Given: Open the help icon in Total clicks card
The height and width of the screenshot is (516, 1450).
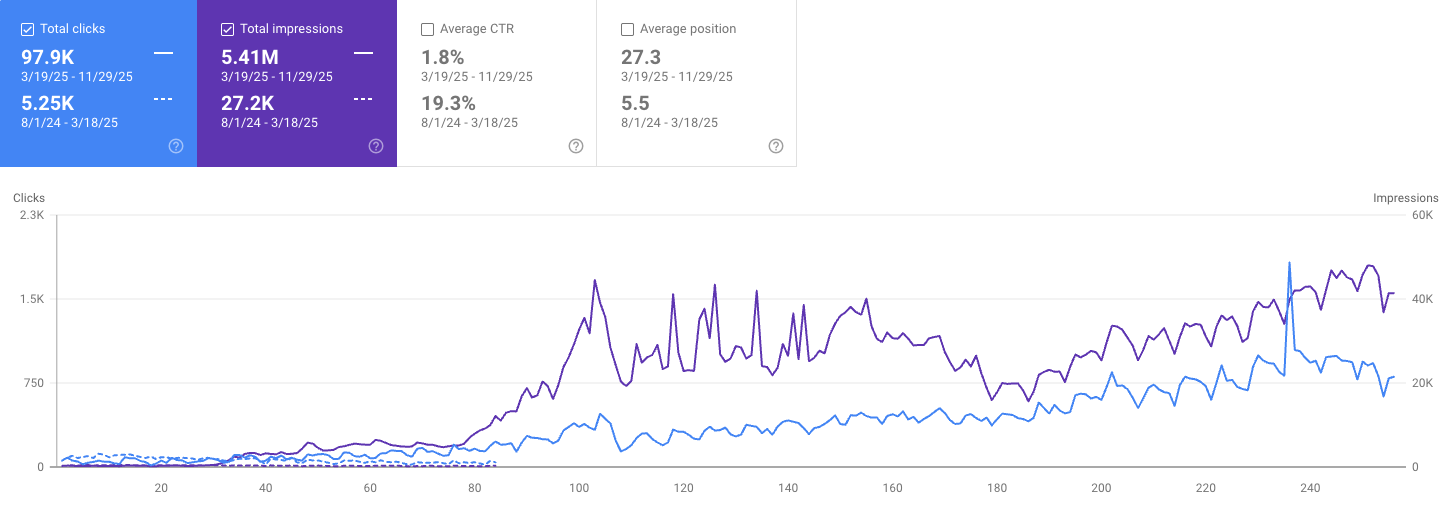Looking at the screenshot, I should (x=176, y=146).
